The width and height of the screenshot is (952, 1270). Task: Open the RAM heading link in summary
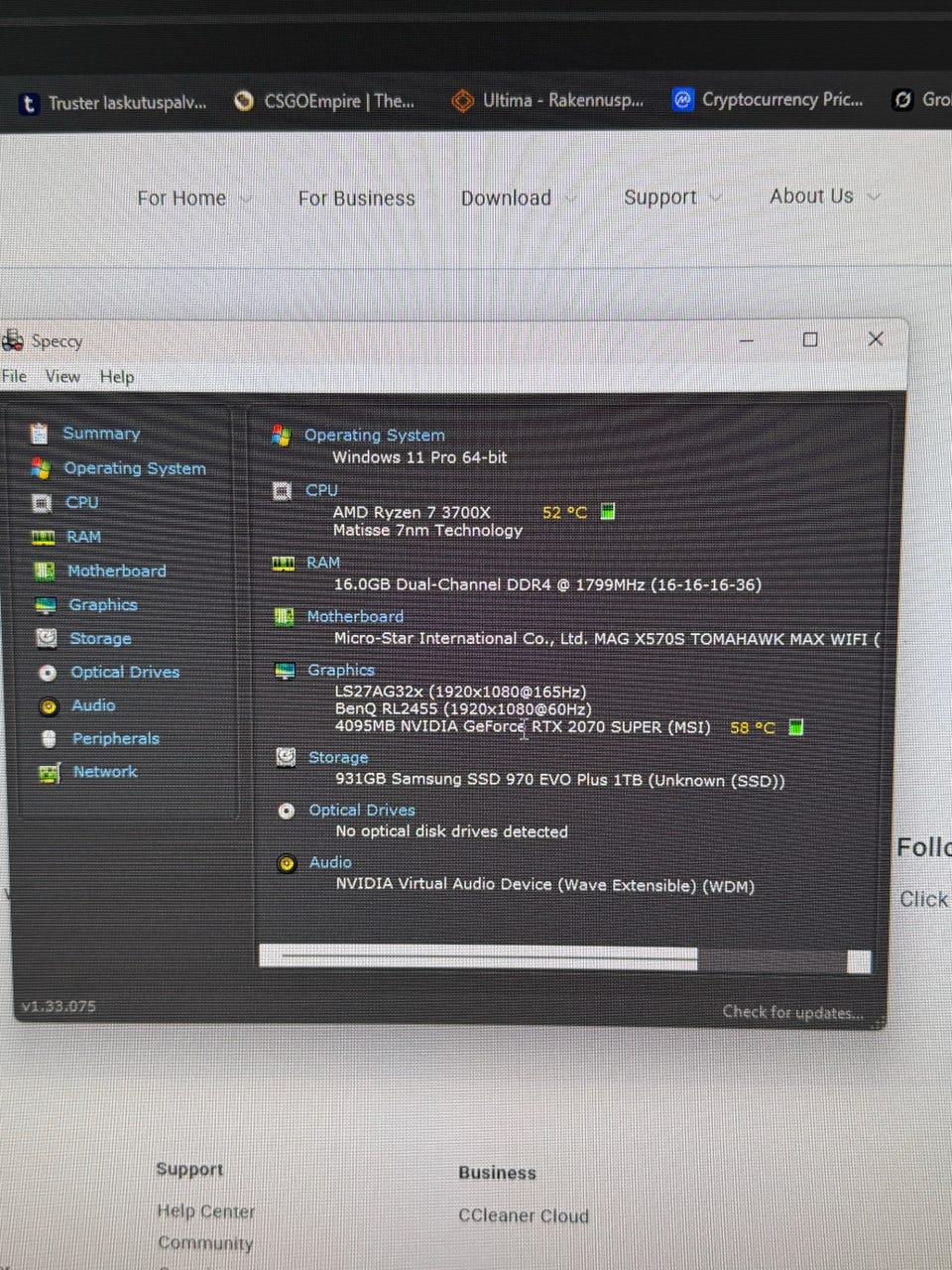323,563
